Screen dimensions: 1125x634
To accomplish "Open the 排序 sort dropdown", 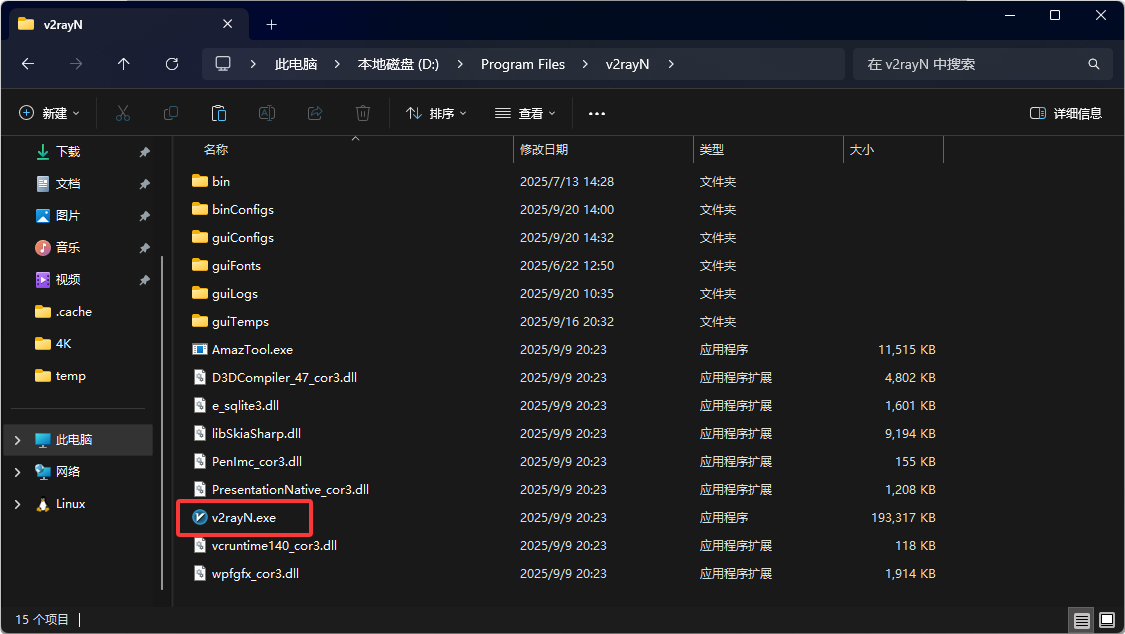I will point(436,114).
